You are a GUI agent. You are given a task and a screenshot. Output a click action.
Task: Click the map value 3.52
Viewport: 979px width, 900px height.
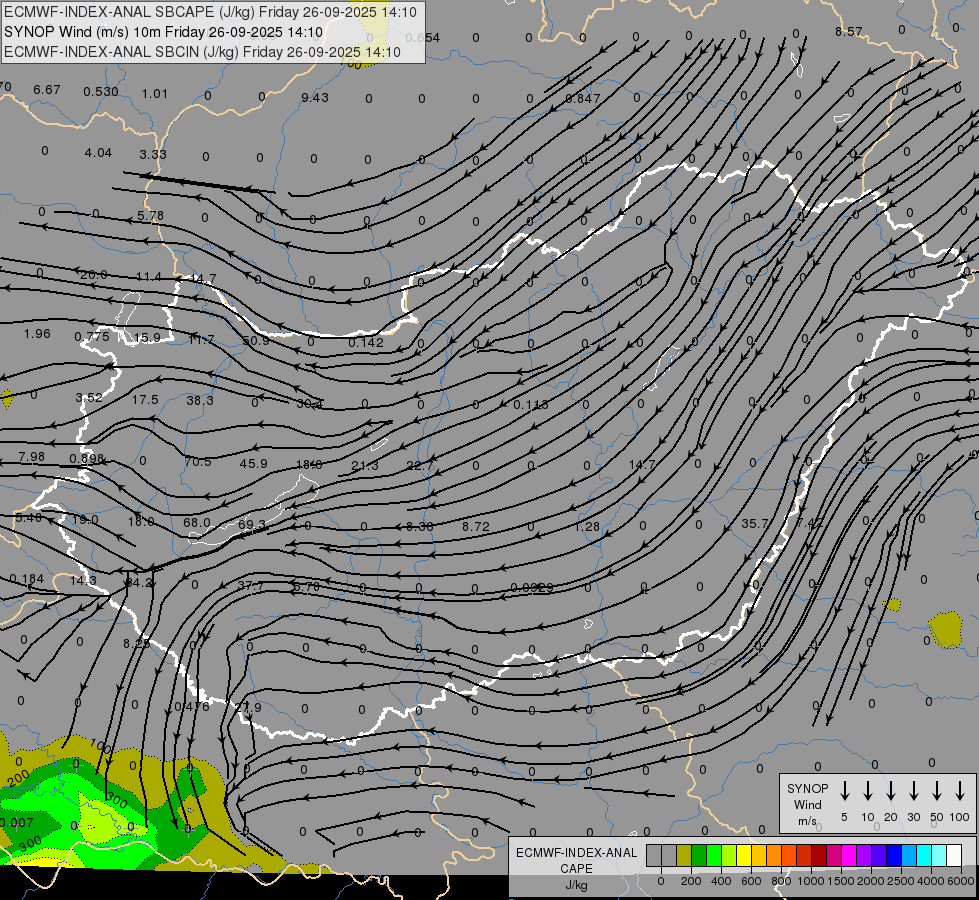point(89,397)
